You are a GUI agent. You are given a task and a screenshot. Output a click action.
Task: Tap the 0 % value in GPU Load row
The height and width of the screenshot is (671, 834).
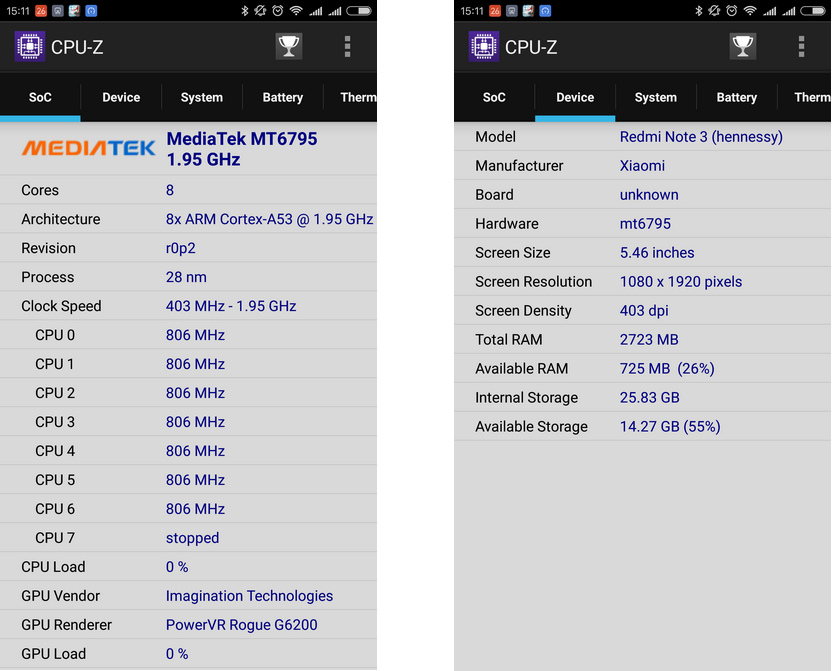(177, 654)
